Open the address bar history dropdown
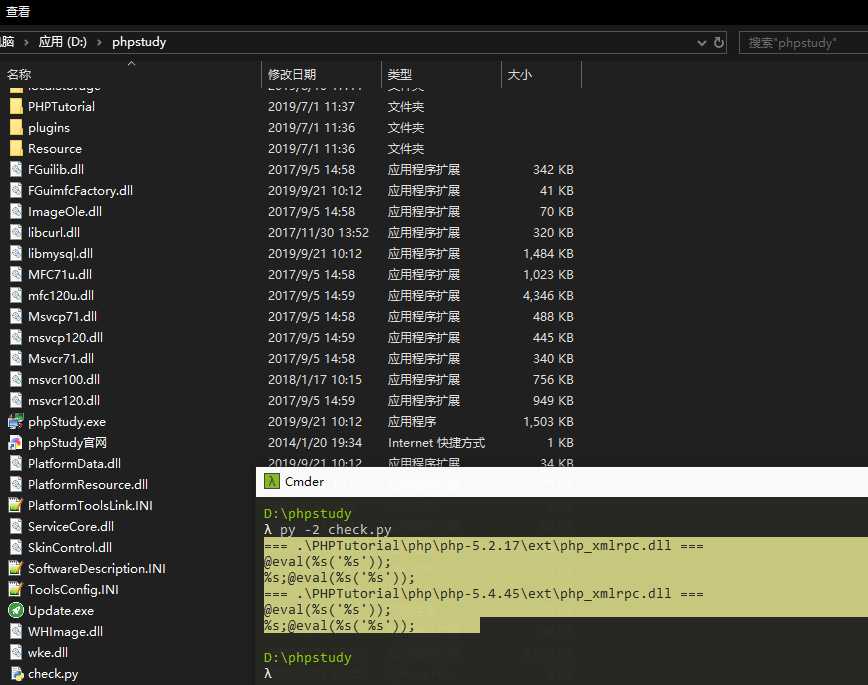868x685 pixels. pyautogui.click(x=701, y=43)
